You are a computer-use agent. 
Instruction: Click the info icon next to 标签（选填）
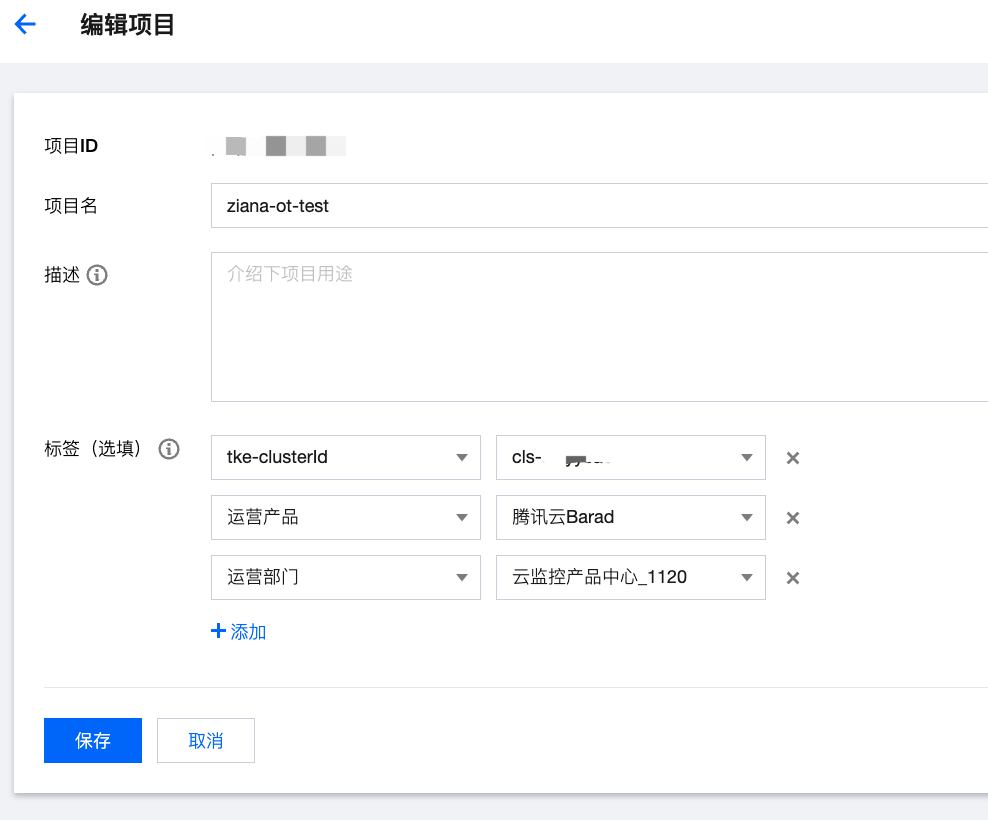point(169,449)
